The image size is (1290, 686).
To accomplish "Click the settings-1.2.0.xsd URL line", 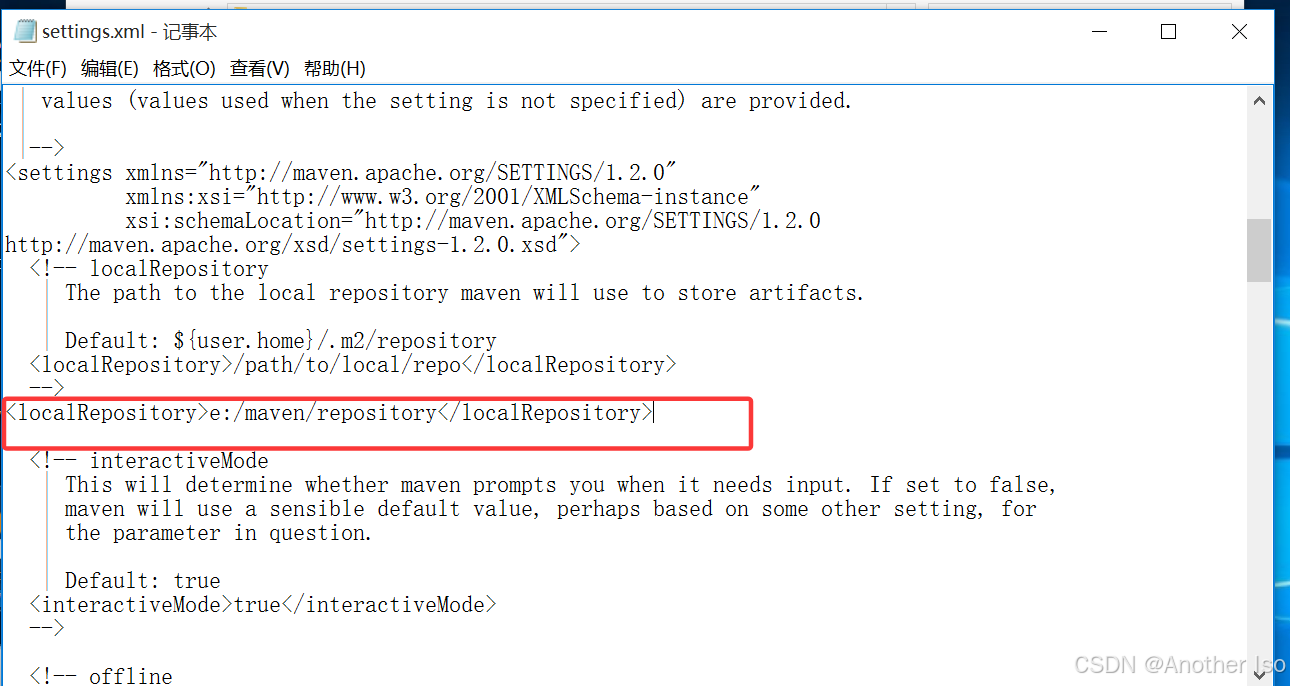I will pyautogui.click(x=293, y=245).
